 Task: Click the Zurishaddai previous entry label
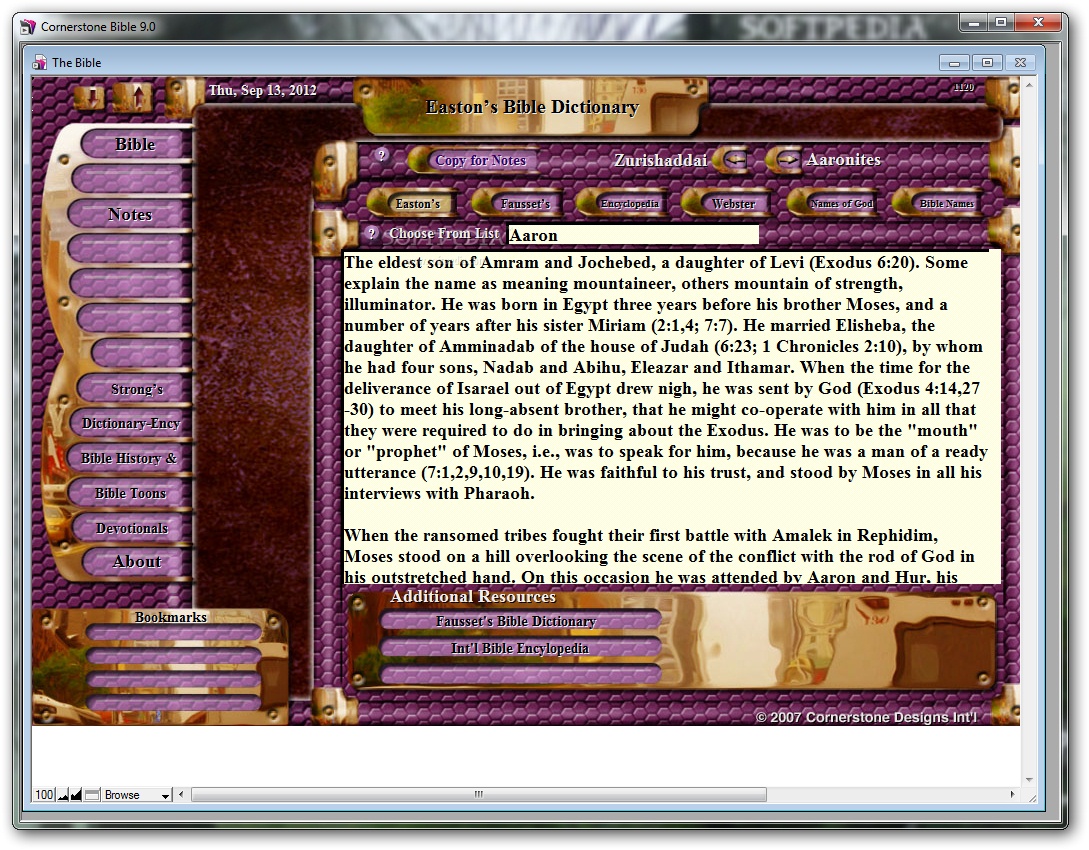tap(660, 160)
